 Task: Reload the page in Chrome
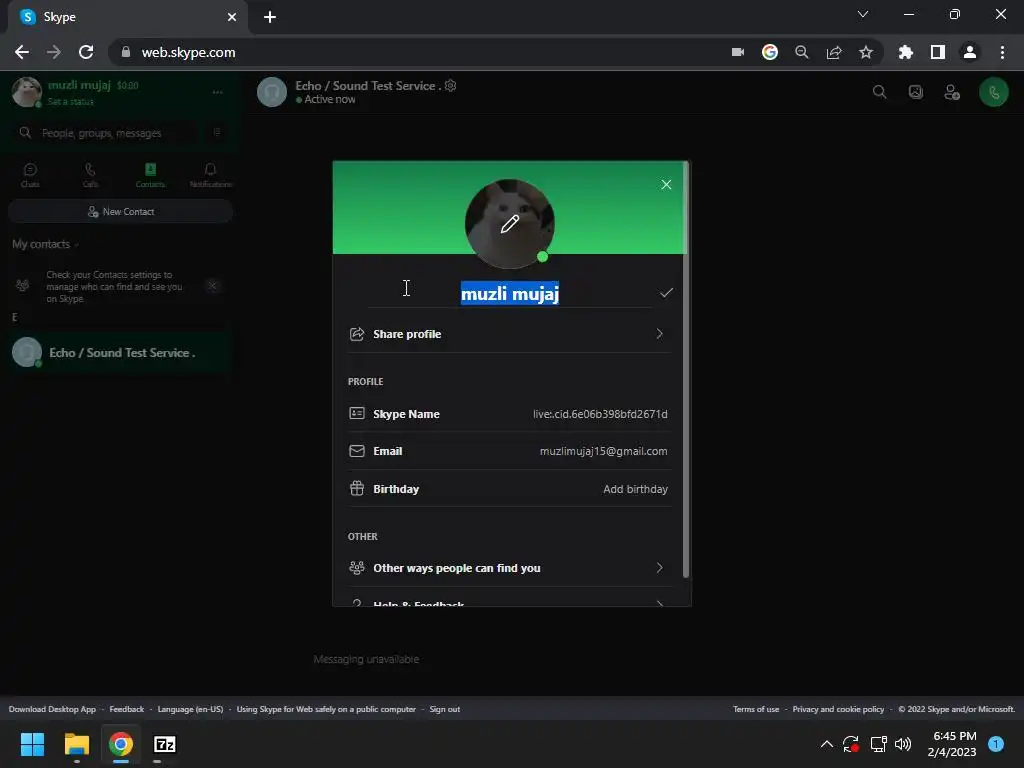[x=86, y=52]
